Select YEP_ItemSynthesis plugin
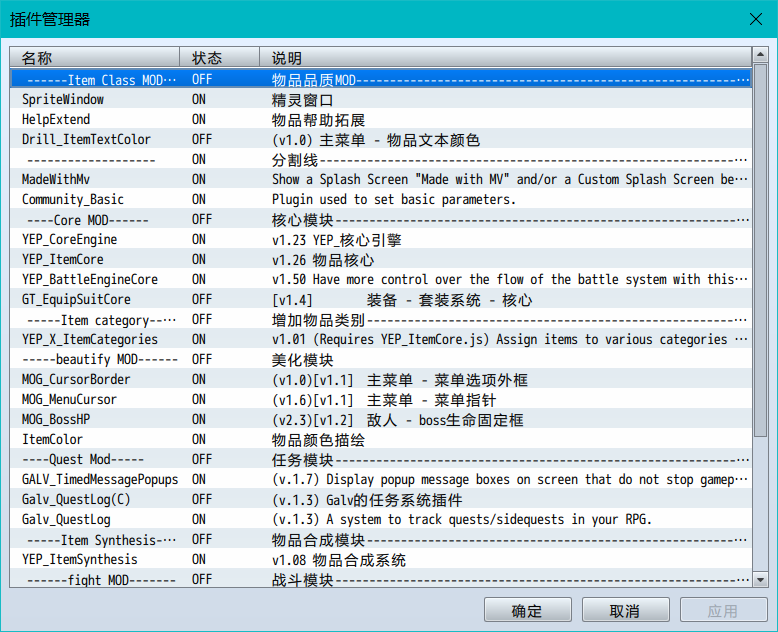Viewport: 778px width, 632px height. pyautogui.click(x=380, y=560)
